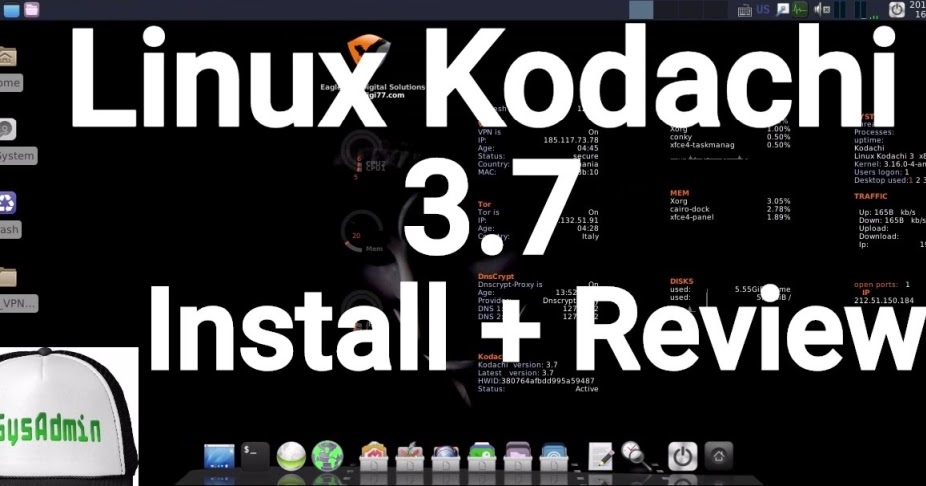Click the glossy green sphere dock icon
Viewport: 926px width, 486px height.
click(x=291, y=456)
